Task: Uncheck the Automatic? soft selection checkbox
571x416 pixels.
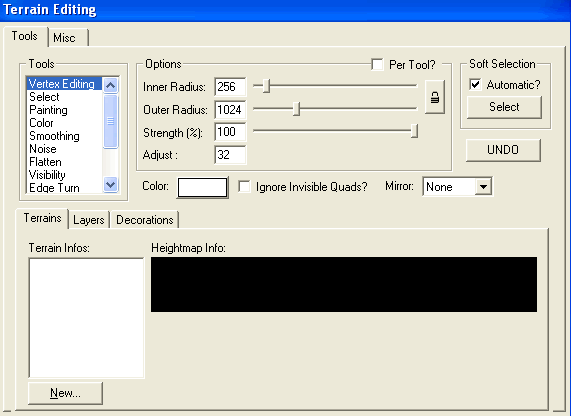Action: pos(475,84)
